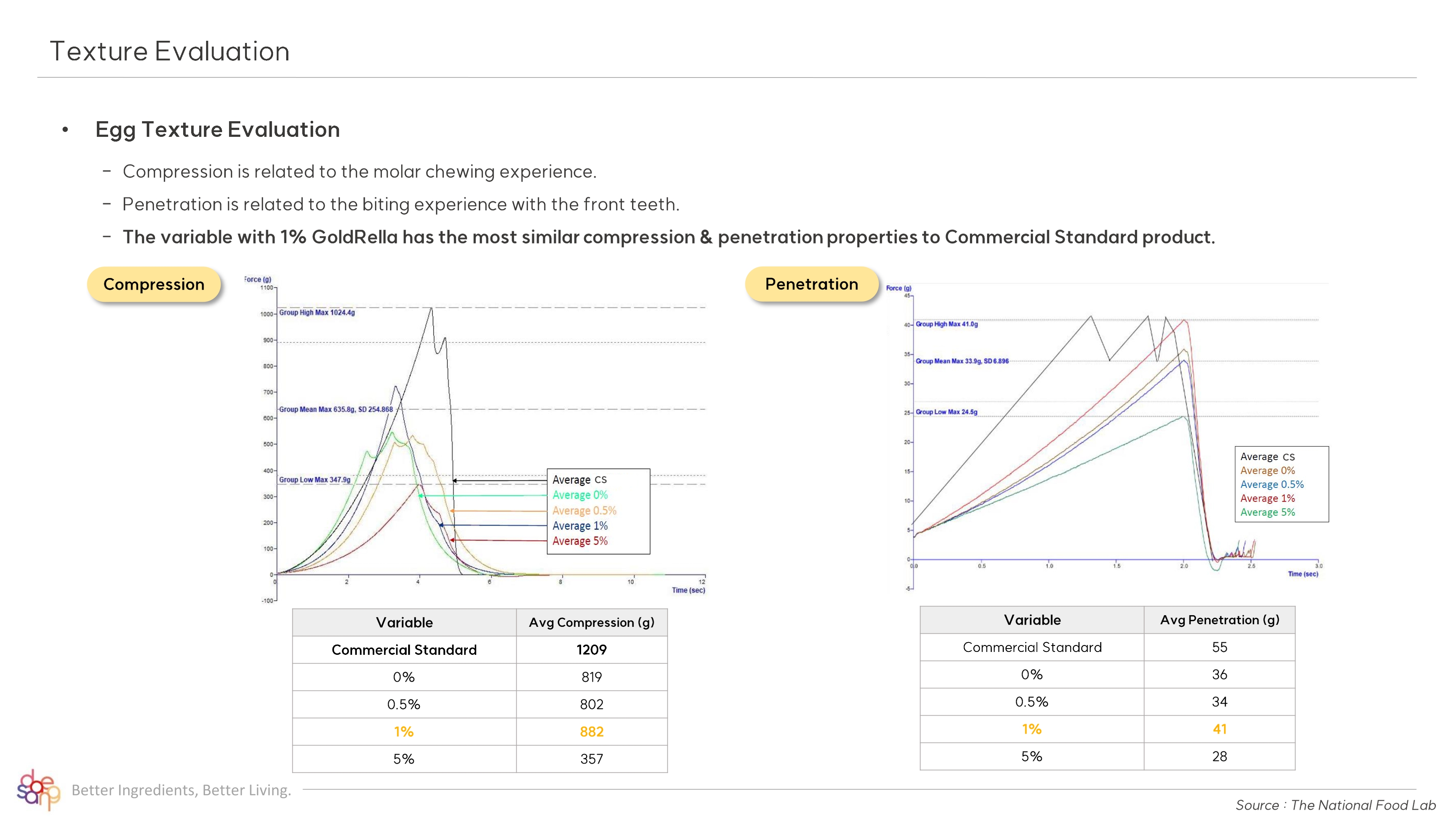The width and height of the screenshot is (1456, 819).
Task: Click the Egg Texture Evaluation heading
Action: [x=217, y=130]
